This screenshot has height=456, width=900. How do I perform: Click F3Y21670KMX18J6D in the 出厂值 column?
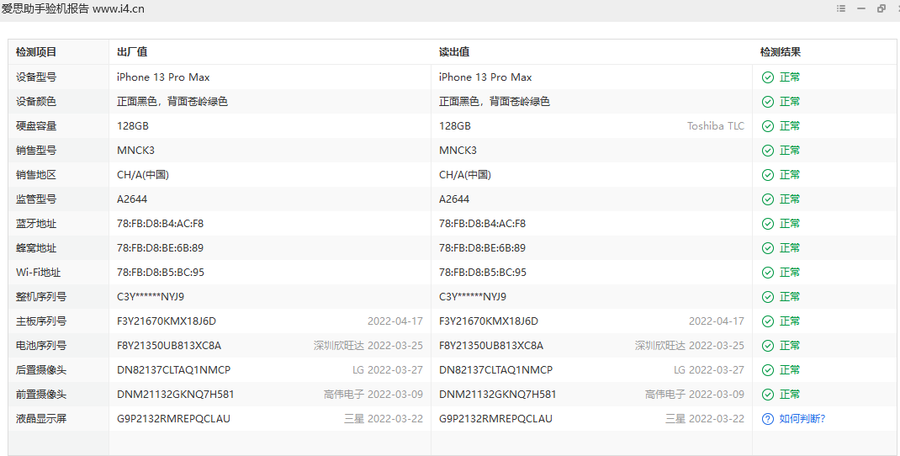click(x=166, y=322)
